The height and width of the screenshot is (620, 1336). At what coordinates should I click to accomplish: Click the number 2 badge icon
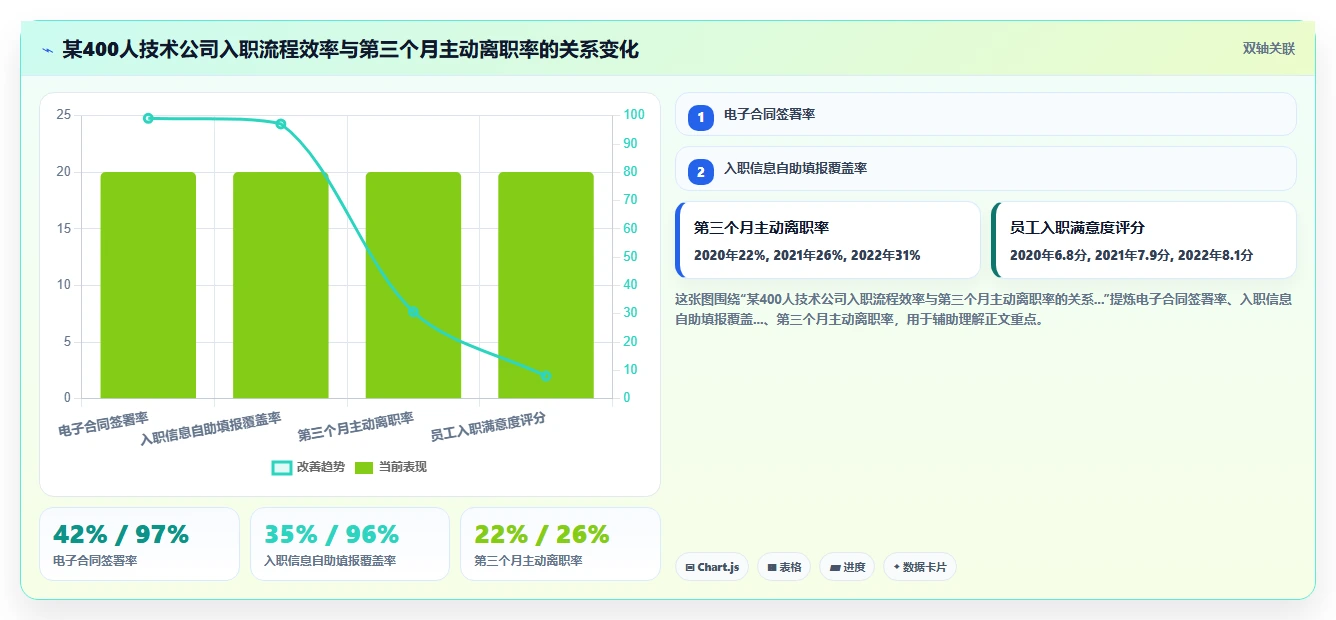coord(701,172)
